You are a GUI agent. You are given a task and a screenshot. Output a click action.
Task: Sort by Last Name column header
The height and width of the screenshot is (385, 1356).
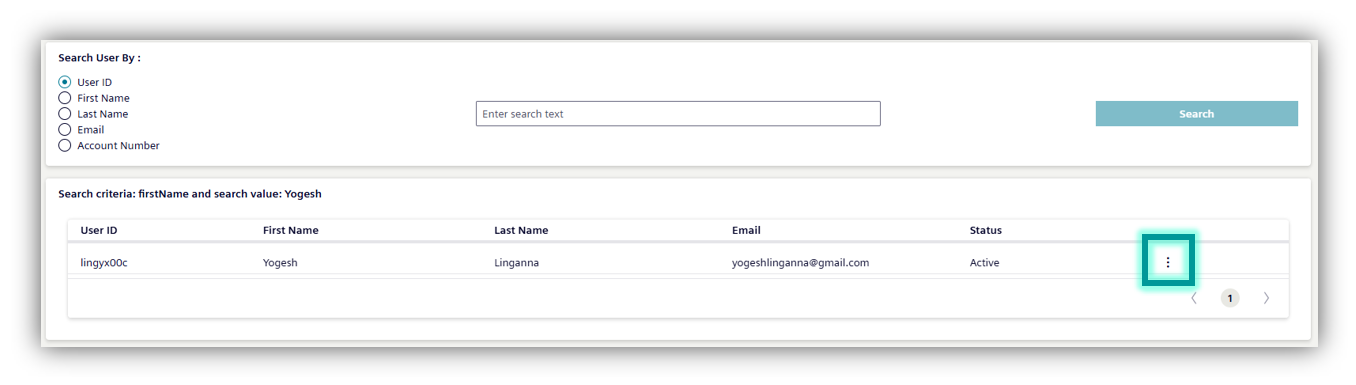point(521,230)
